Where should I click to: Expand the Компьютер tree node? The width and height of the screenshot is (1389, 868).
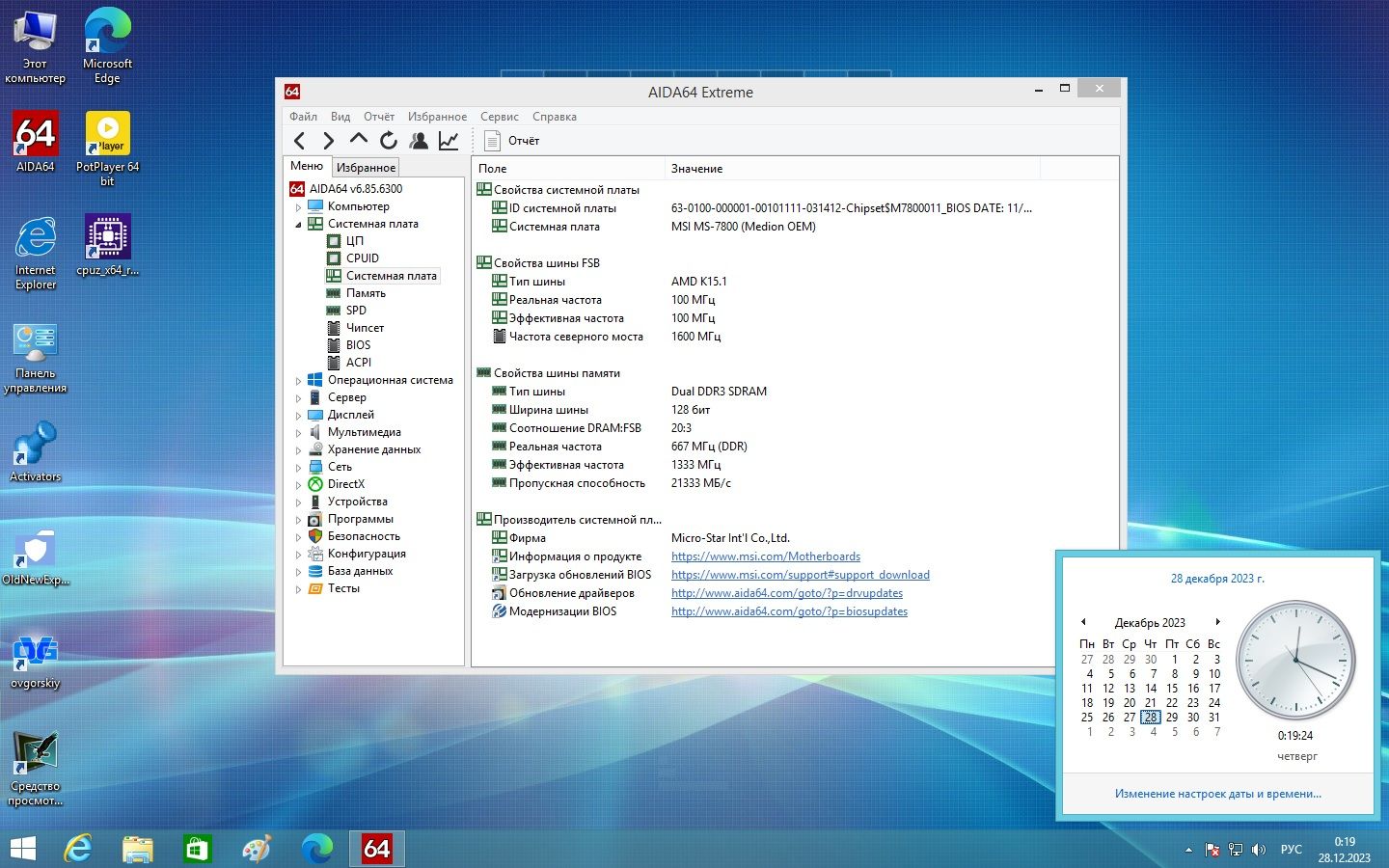298,206
